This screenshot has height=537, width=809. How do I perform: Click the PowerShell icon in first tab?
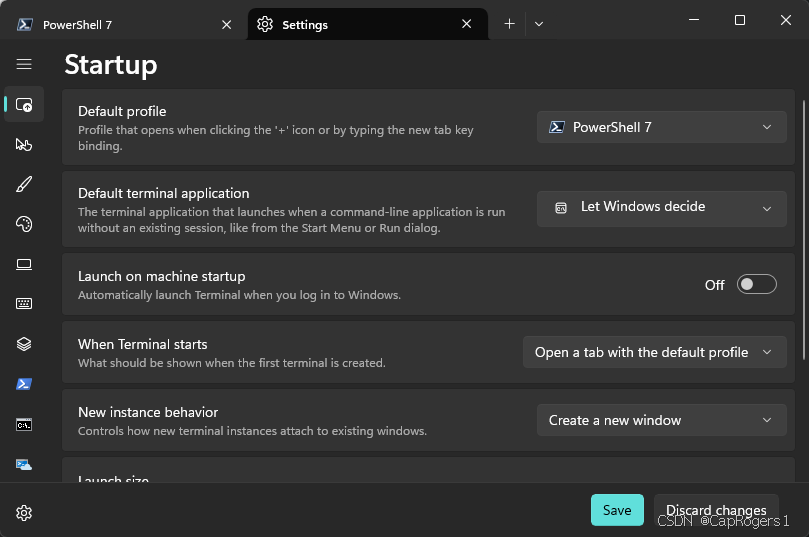pyautogui.click(x=25, y=24)
